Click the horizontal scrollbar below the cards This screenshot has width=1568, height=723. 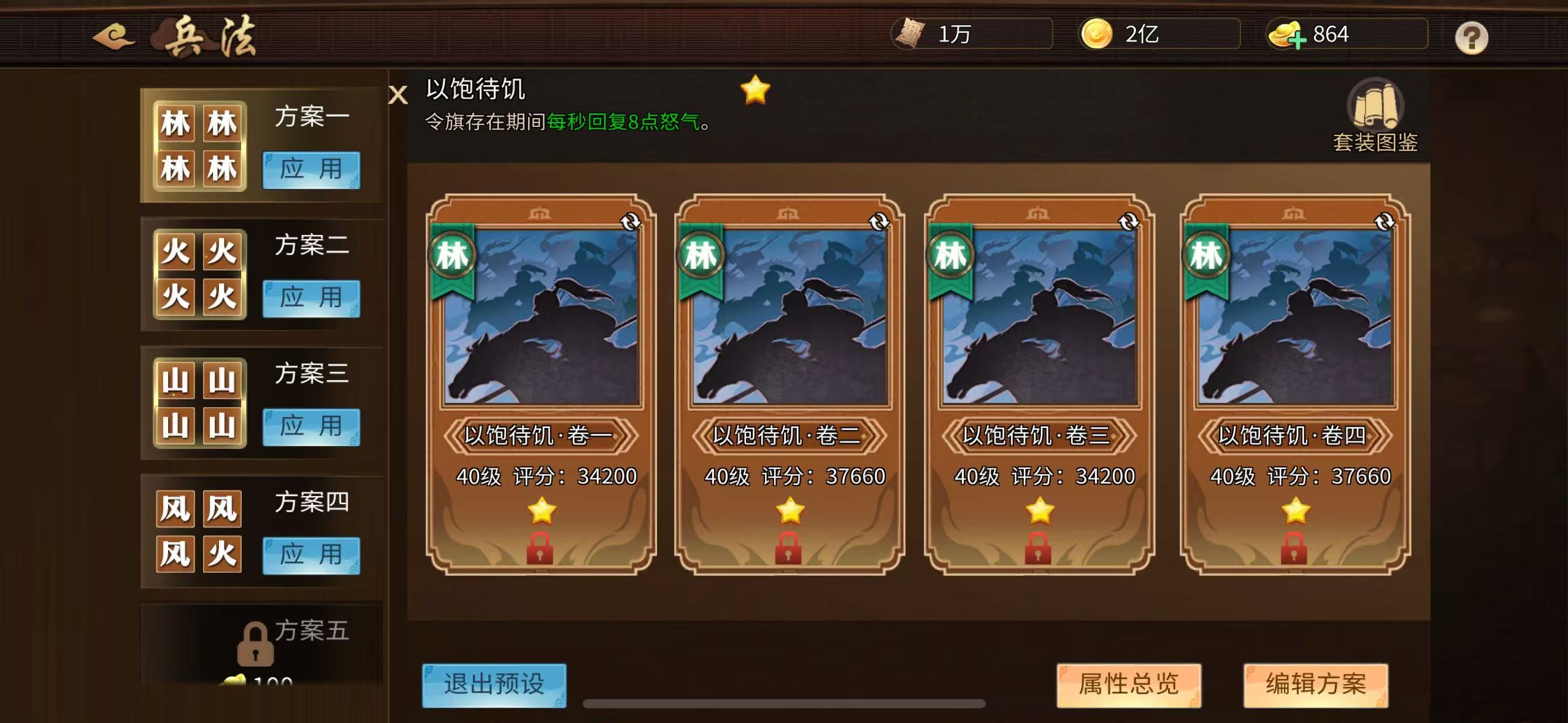[784, 703]
